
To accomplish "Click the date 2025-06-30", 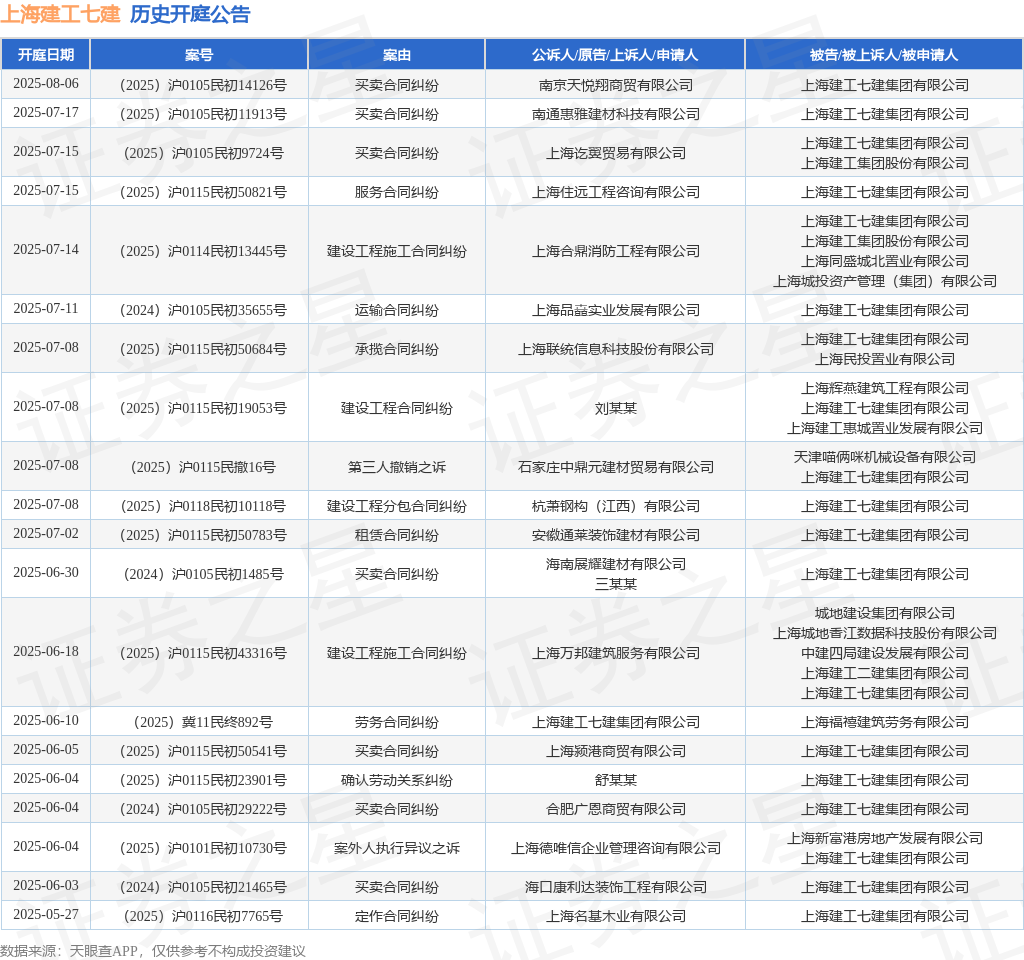I will (46, 573).
